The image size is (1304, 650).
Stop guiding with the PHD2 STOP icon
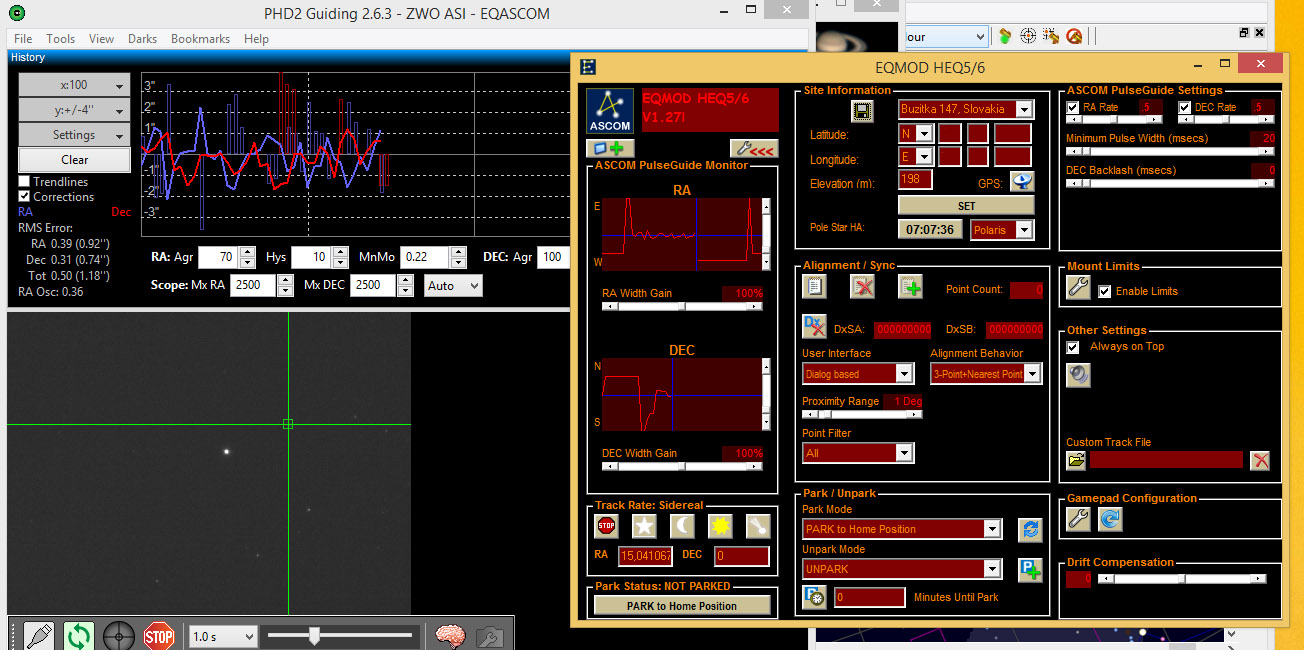click(159, 636)
